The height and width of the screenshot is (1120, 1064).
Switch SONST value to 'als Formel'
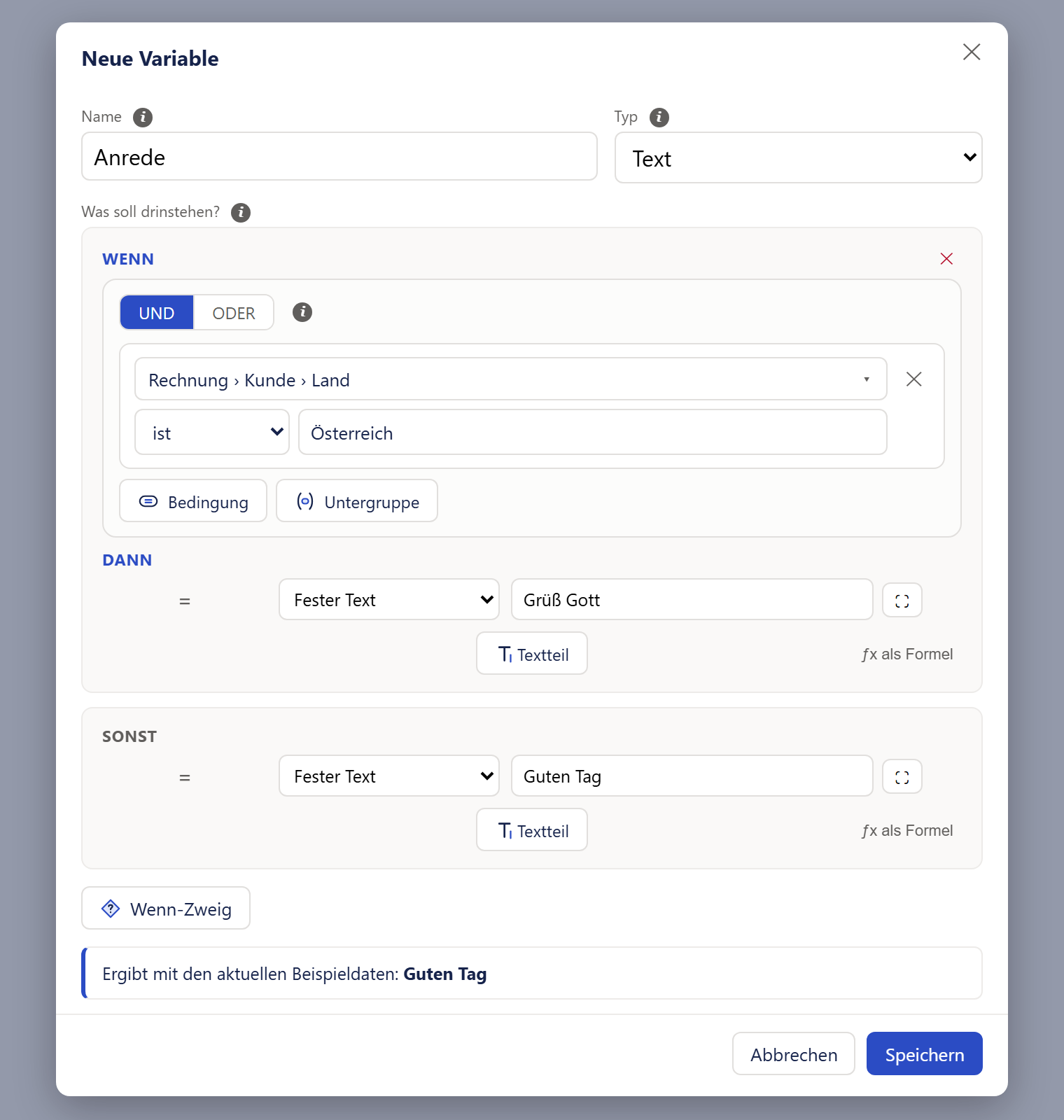(x=907, y=831)
